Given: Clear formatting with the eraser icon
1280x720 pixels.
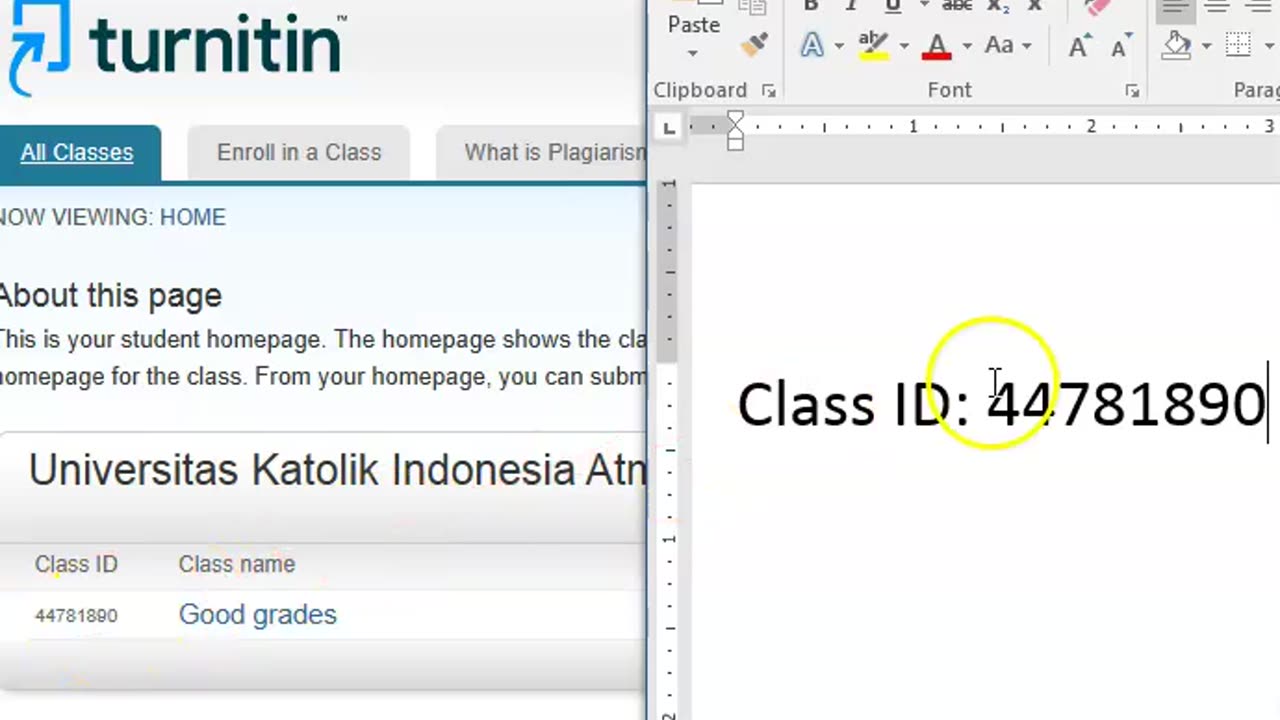Looking at the screenshot, I should coord(1097,7).
